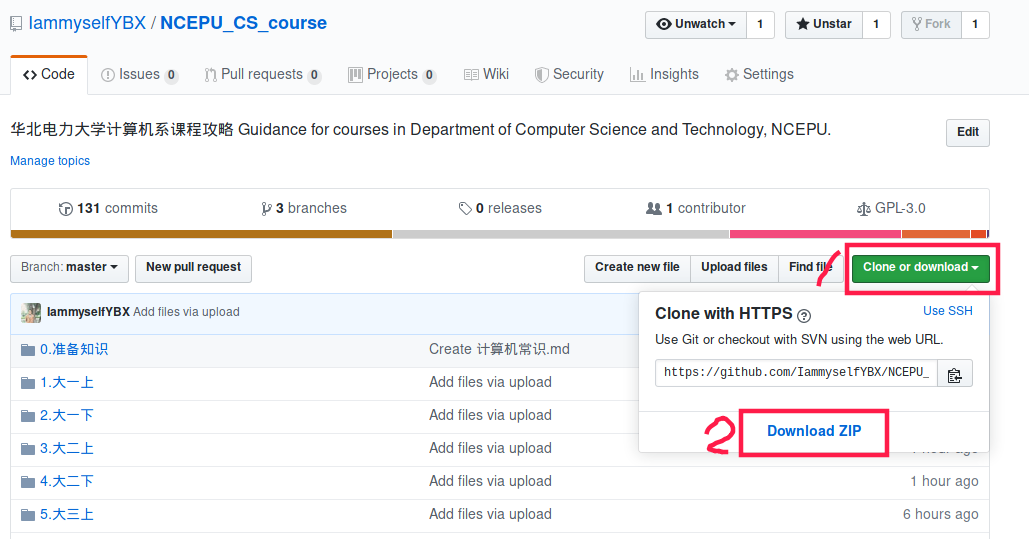Open the Branch: master dropdown
Image resolution: width=1029 pixels, height=539 pixels.
point(70,269)
